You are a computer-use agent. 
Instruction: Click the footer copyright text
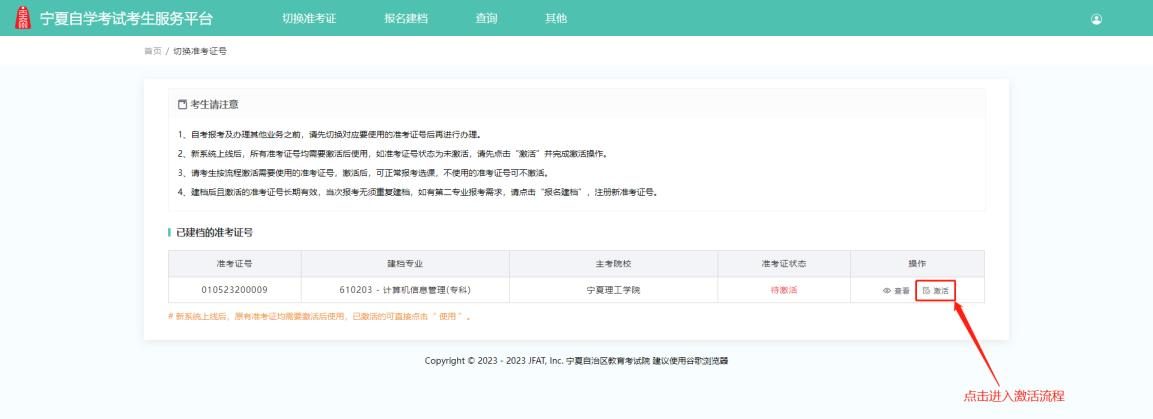[576, 361]
